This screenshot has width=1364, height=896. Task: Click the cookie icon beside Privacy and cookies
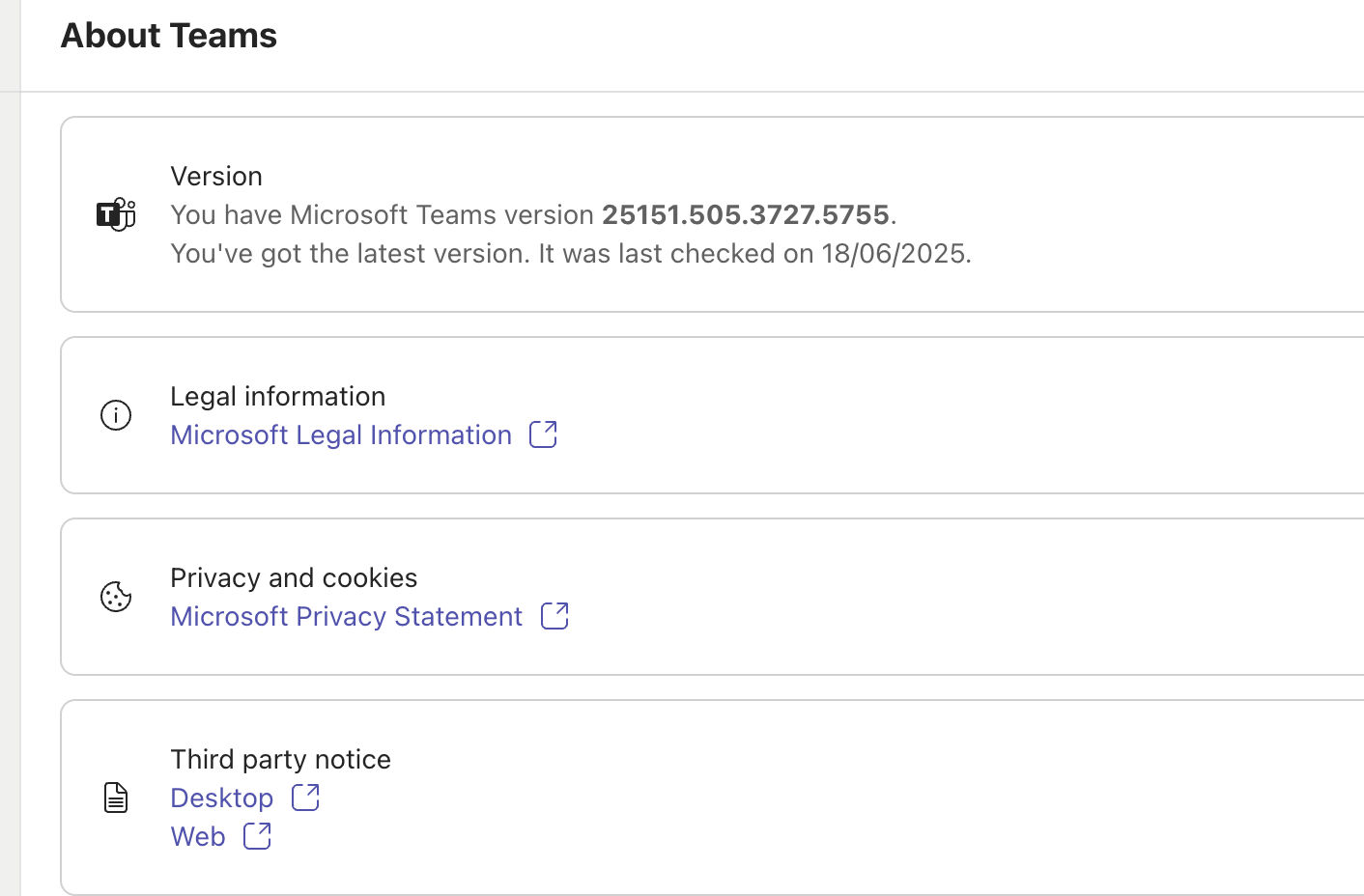tap(116, 597)
